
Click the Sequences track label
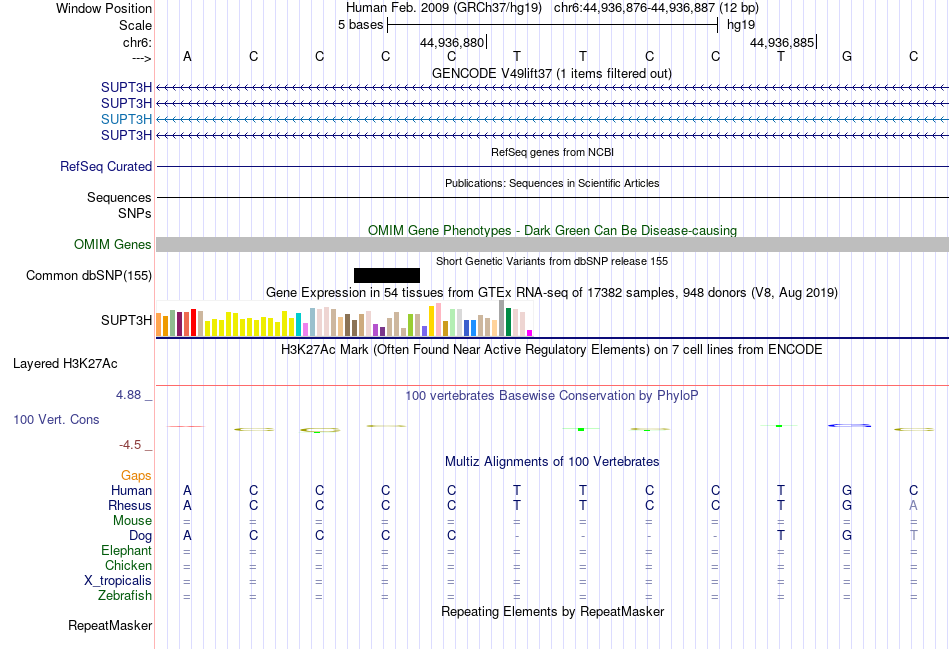[119, 198]
